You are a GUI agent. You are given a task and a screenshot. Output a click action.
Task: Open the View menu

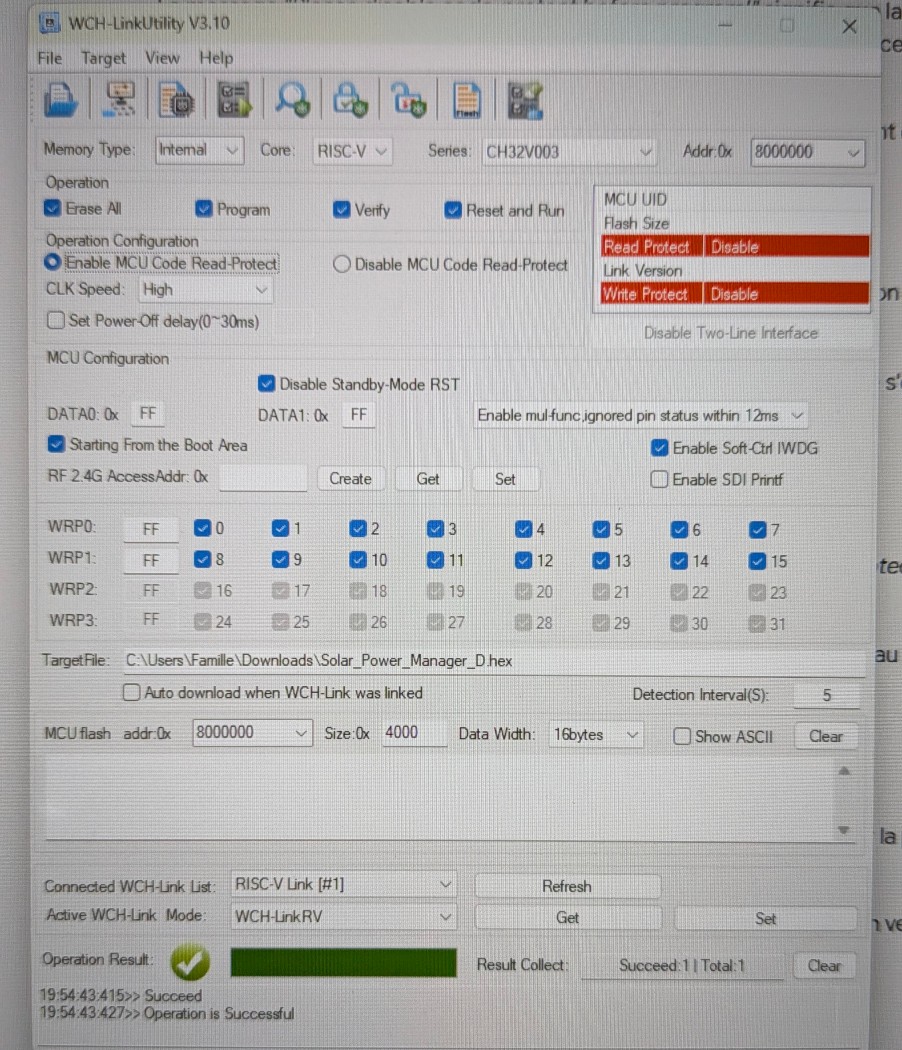162,58
